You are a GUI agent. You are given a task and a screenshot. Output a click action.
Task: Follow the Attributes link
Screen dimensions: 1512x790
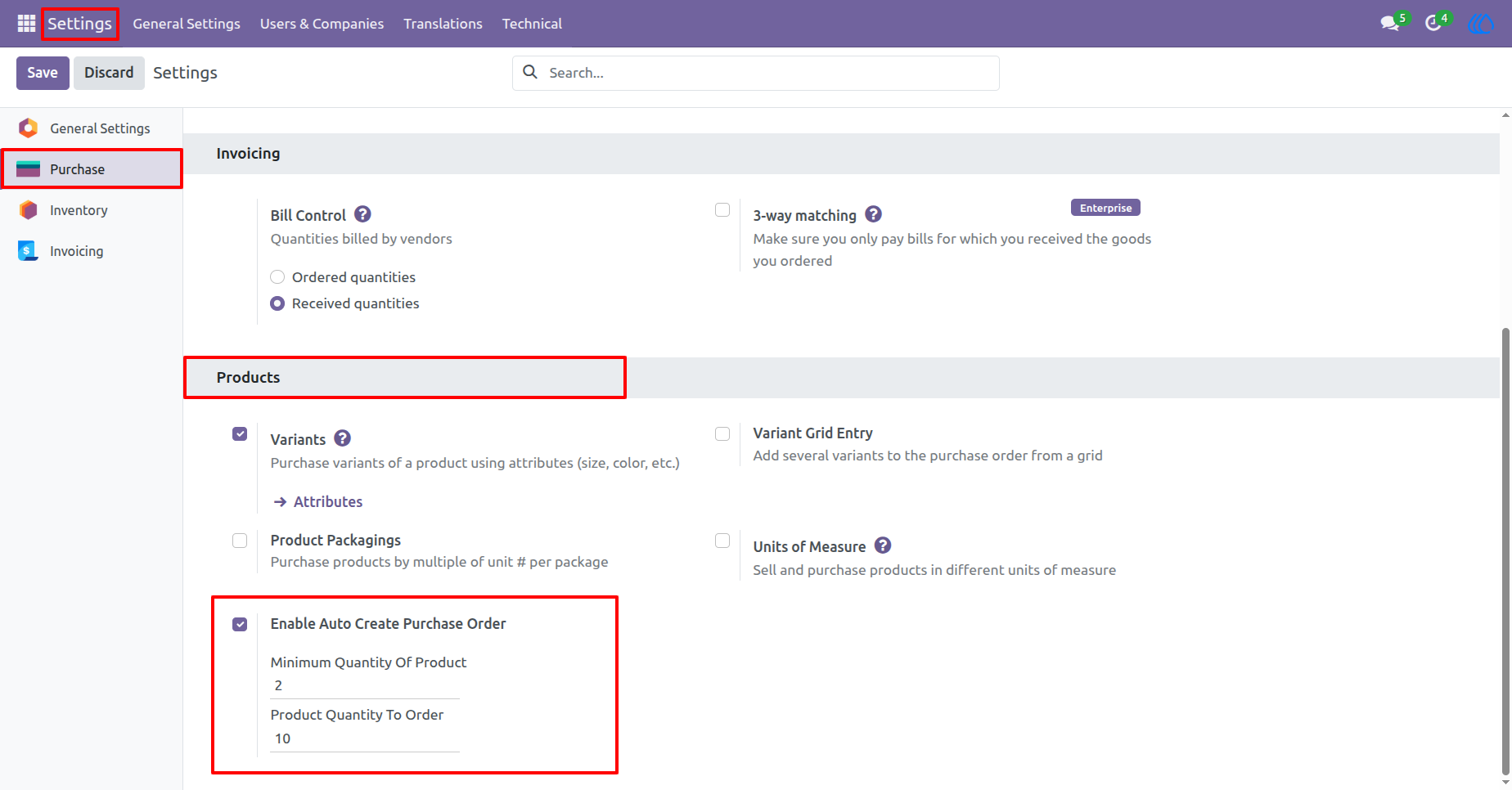(327, 501)
